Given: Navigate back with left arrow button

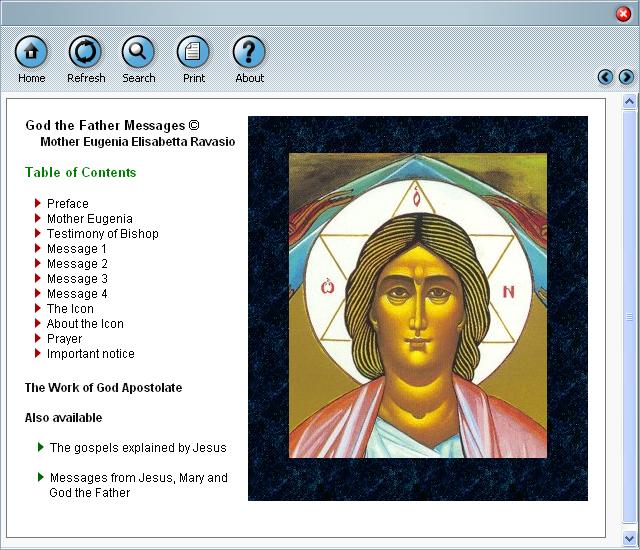Looking at the screenshot, I should tap(605, 77).
